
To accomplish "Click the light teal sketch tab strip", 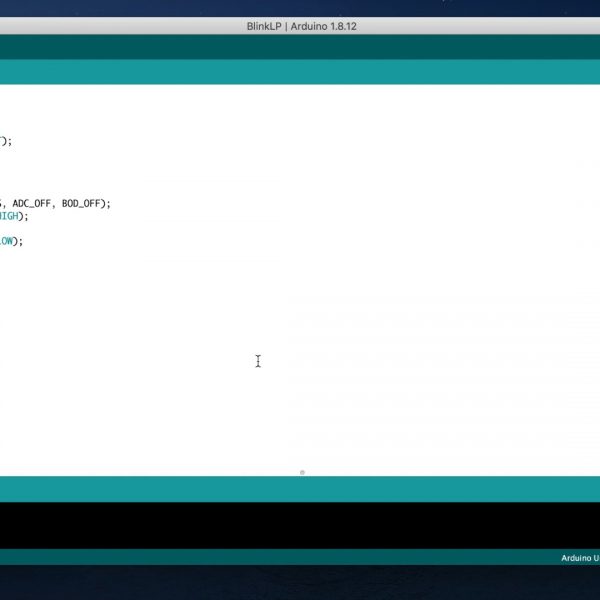I will pyautogui.click(x=300, y=71).
